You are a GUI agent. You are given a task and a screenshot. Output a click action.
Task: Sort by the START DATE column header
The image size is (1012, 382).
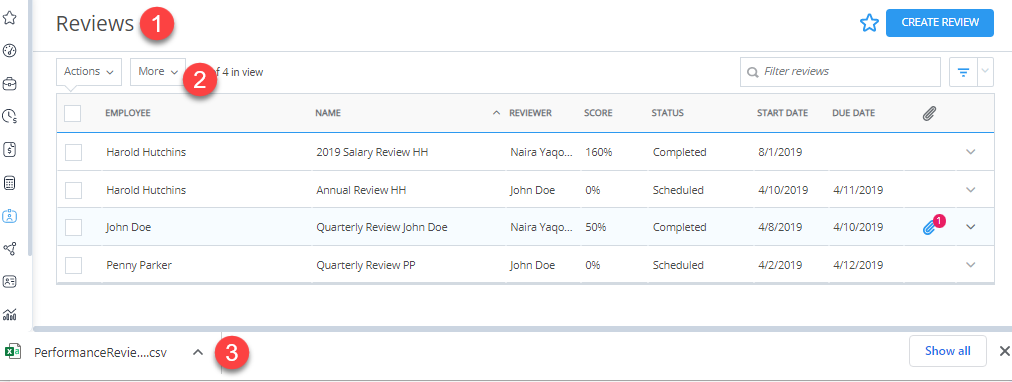click(x=782, y=113)
